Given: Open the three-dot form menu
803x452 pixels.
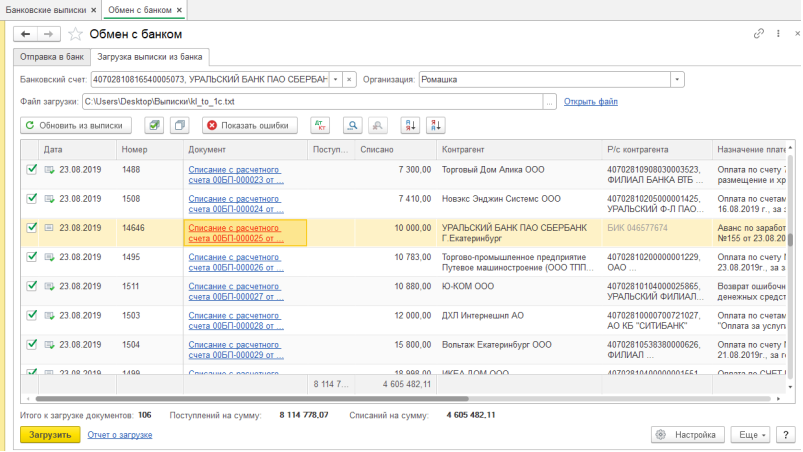Looking at the screenshot, I should click(x=778, y=33).
